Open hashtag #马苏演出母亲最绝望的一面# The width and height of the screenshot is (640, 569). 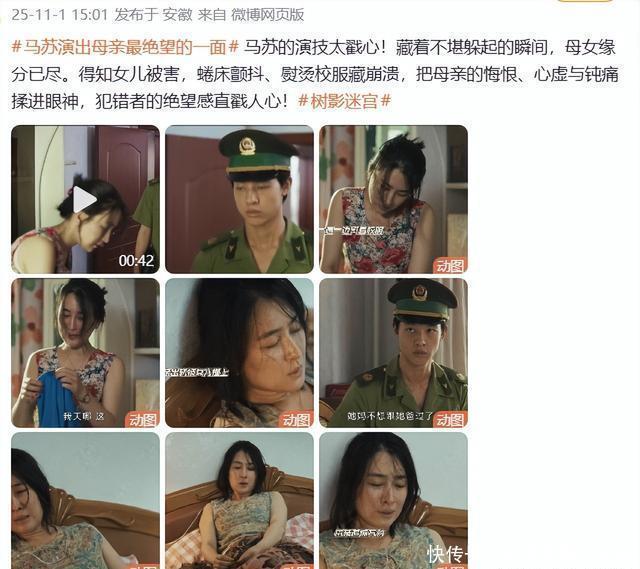124,47
